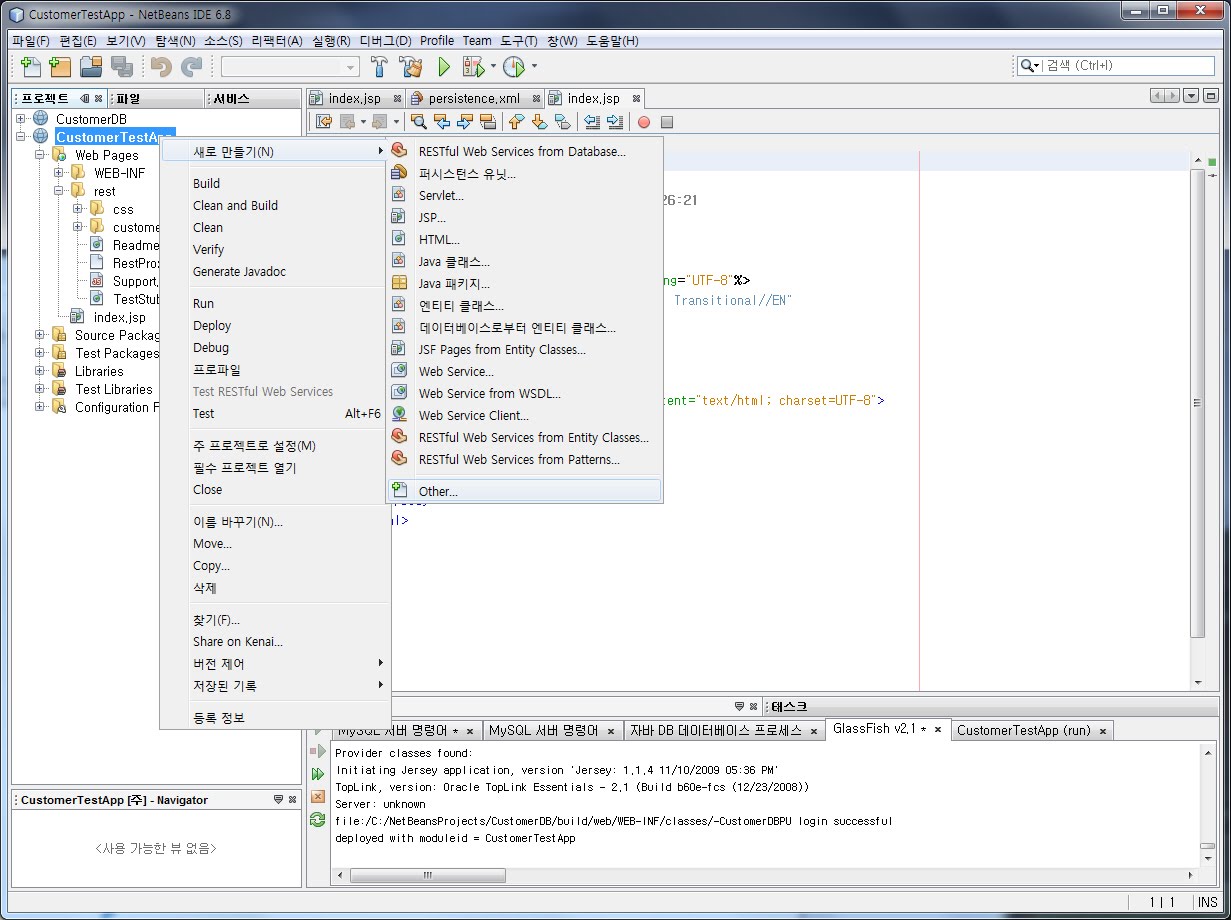This screenshot has height=920, width=1231.
Task: Click the Debug Main Project icon
Action: (473, 67)
